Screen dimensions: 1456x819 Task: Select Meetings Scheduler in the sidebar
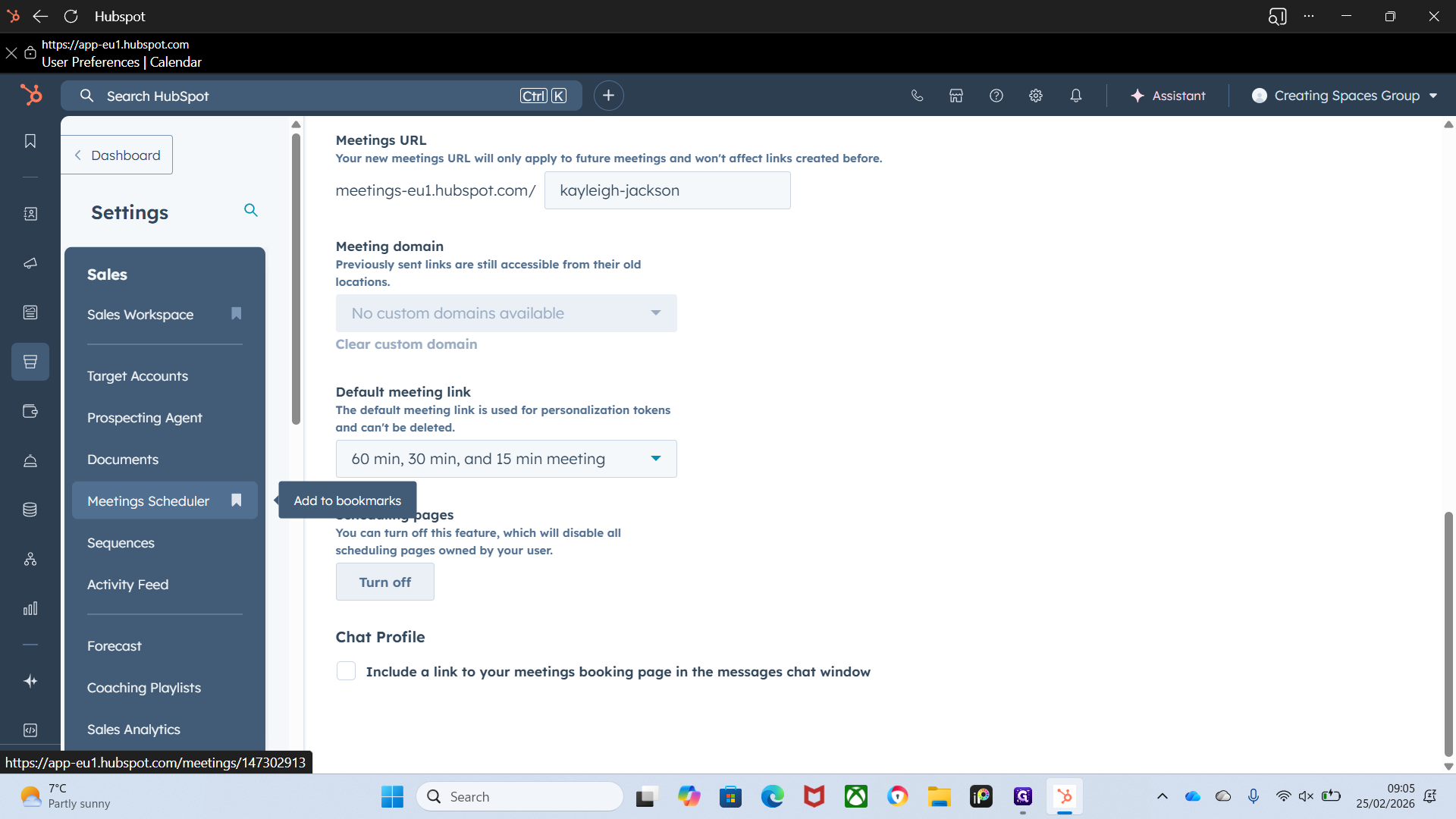coord(148,501)
